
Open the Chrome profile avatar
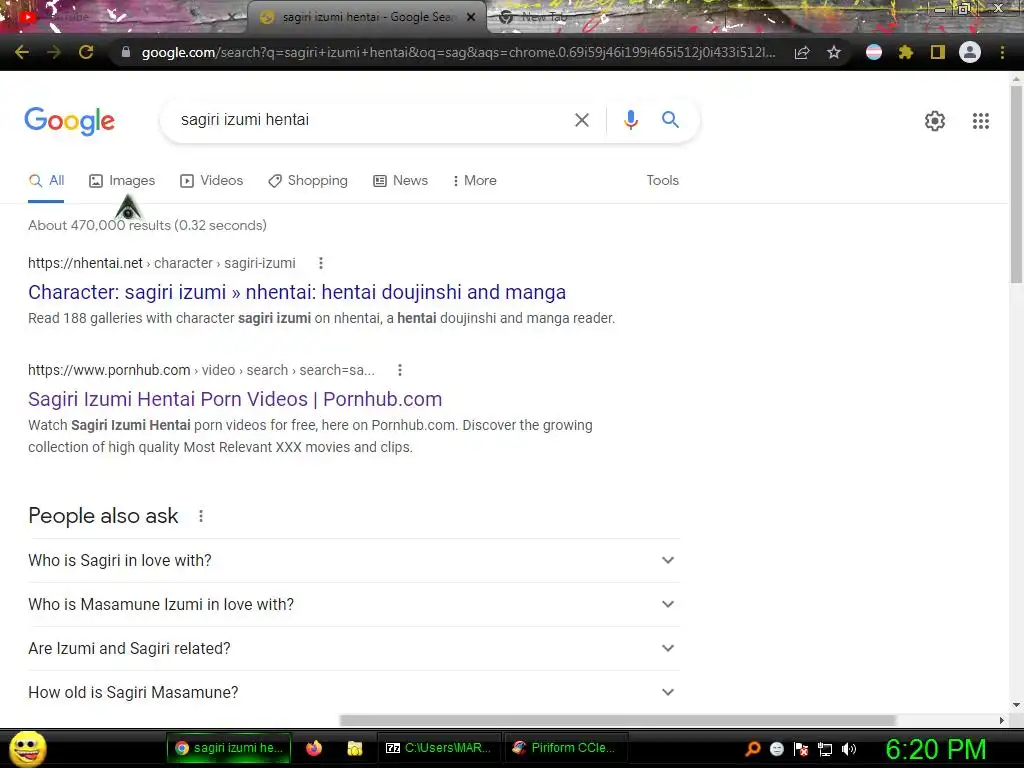tap(970, 52)
